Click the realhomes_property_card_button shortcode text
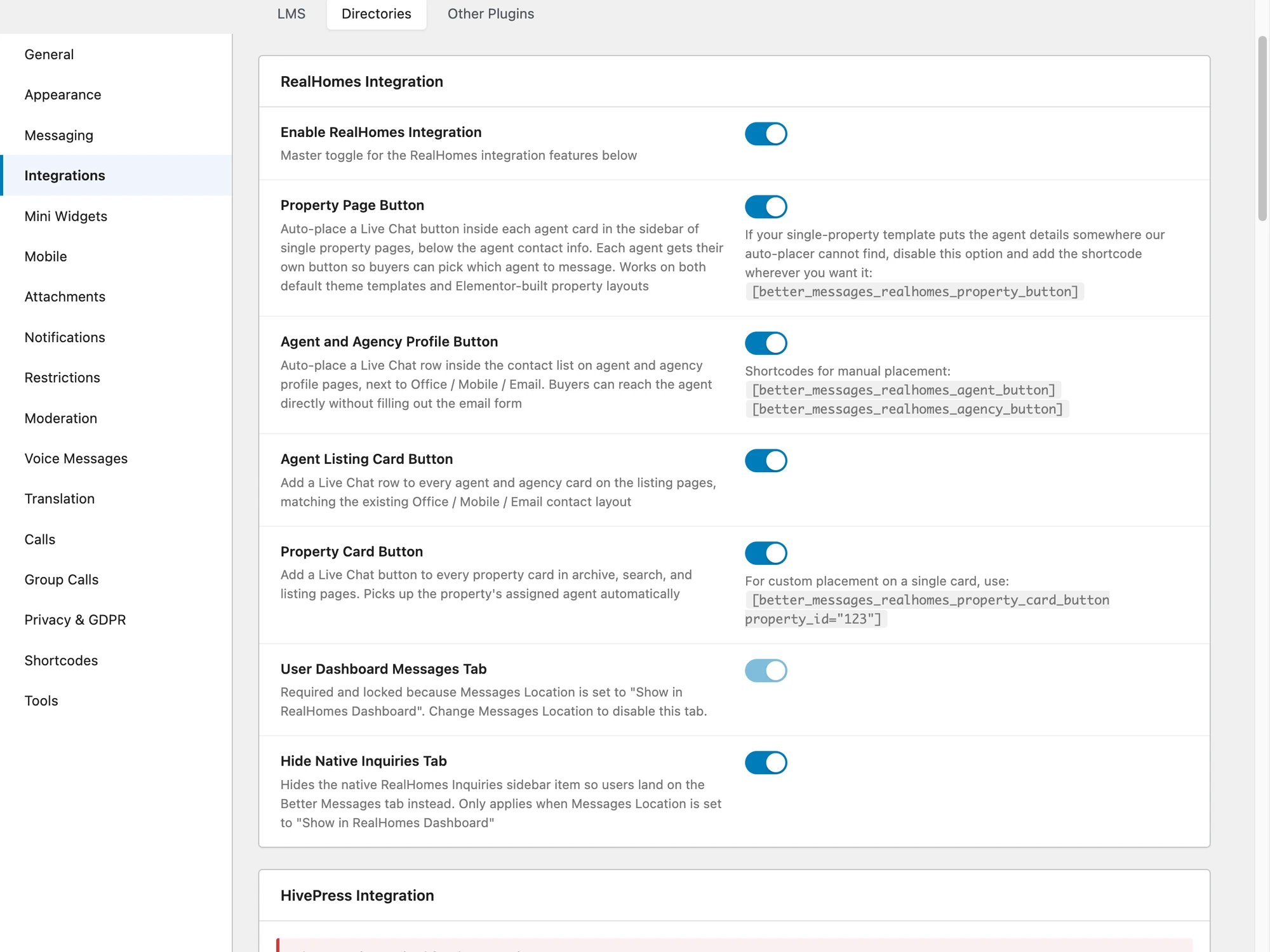Viewport: 1270px width, 952px height. pyautogui.click(x=927, y=609)
